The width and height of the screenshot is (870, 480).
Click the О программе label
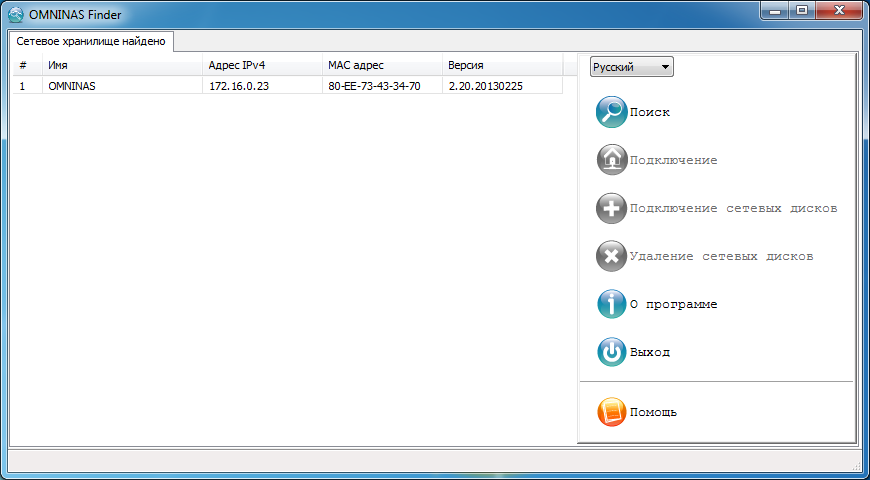674,305
